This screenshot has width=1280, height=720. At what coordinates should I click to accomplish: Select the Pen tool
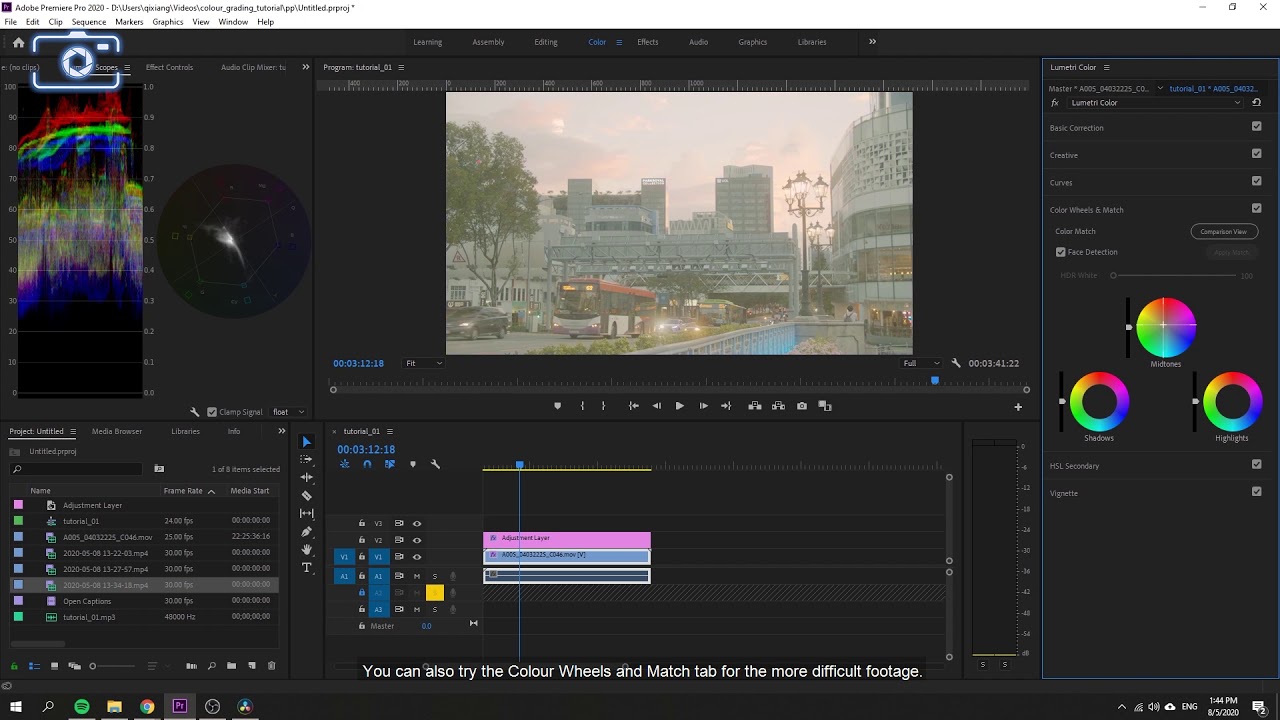(x=307, y=532)
